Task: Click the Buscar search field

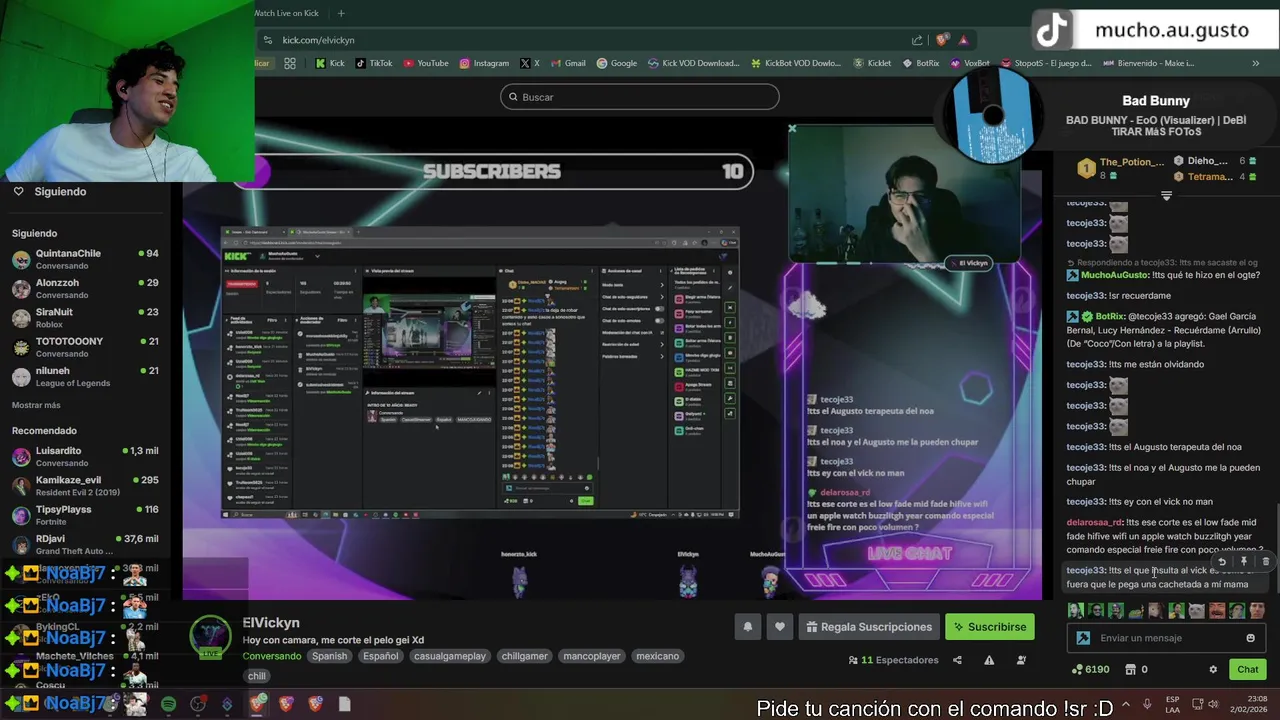Action: [640, 97]
